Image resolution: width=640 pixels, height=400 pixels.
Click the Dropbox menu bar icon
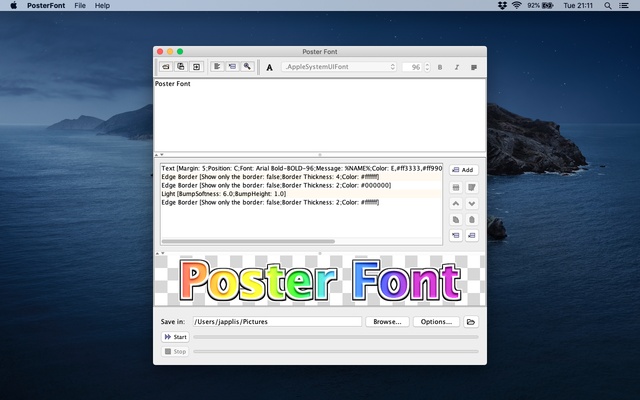[x=502, y=6]
